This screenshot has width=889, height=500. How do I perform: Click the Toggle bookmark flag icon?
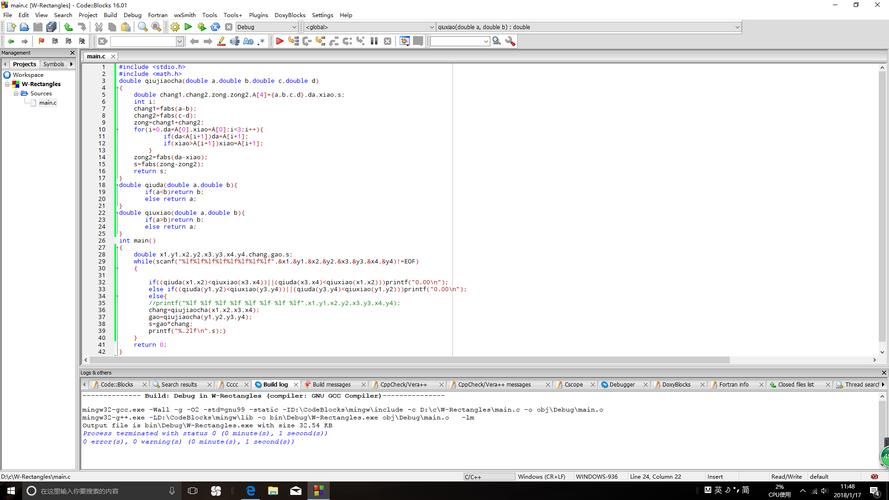[x=41, y=41]
